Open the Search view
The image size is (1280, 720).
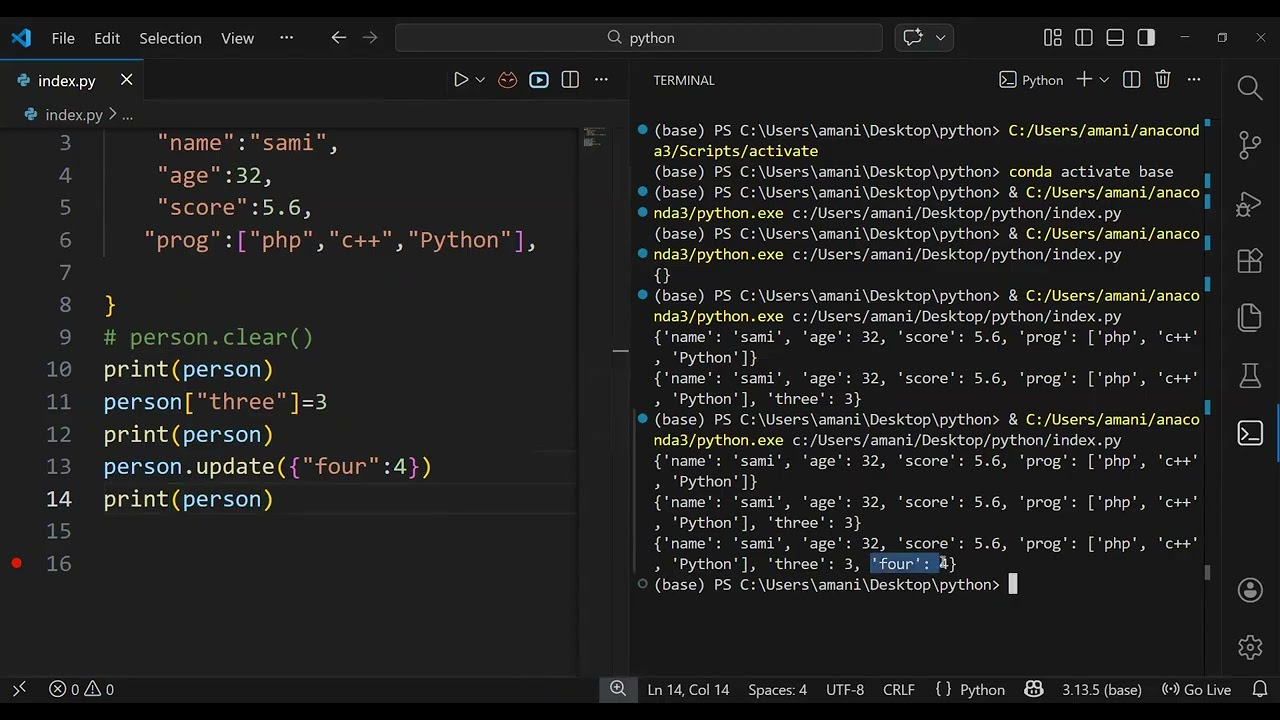coord(1250,88)
